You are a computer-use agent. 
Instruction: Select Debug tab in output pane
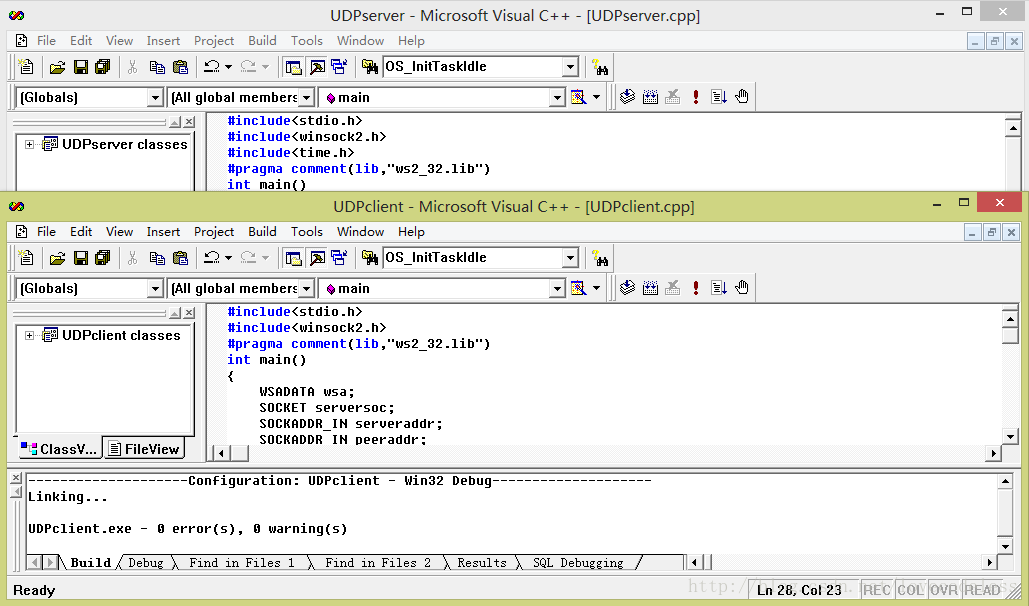(146, 563)
